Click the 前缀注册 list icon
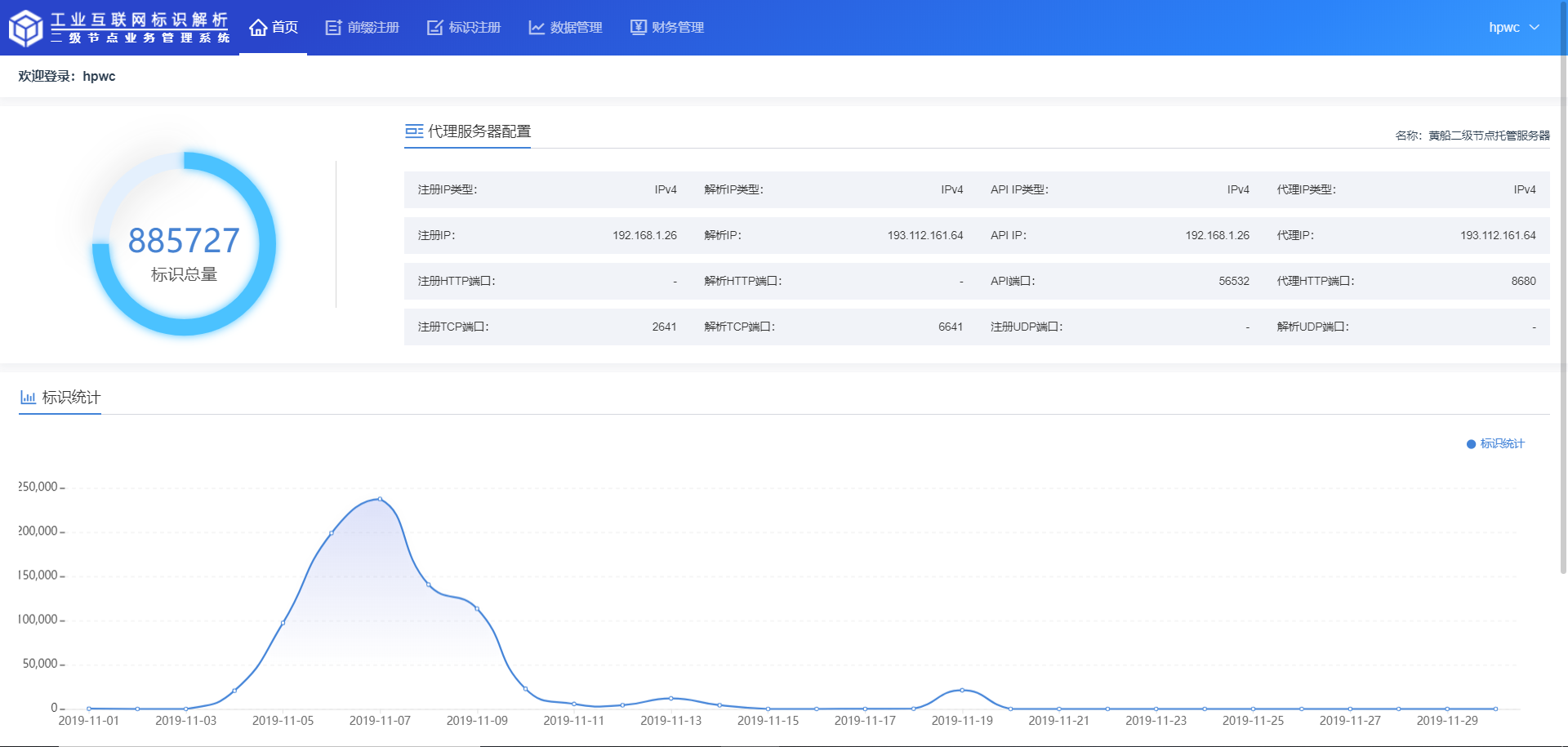 tap(333, 28)
